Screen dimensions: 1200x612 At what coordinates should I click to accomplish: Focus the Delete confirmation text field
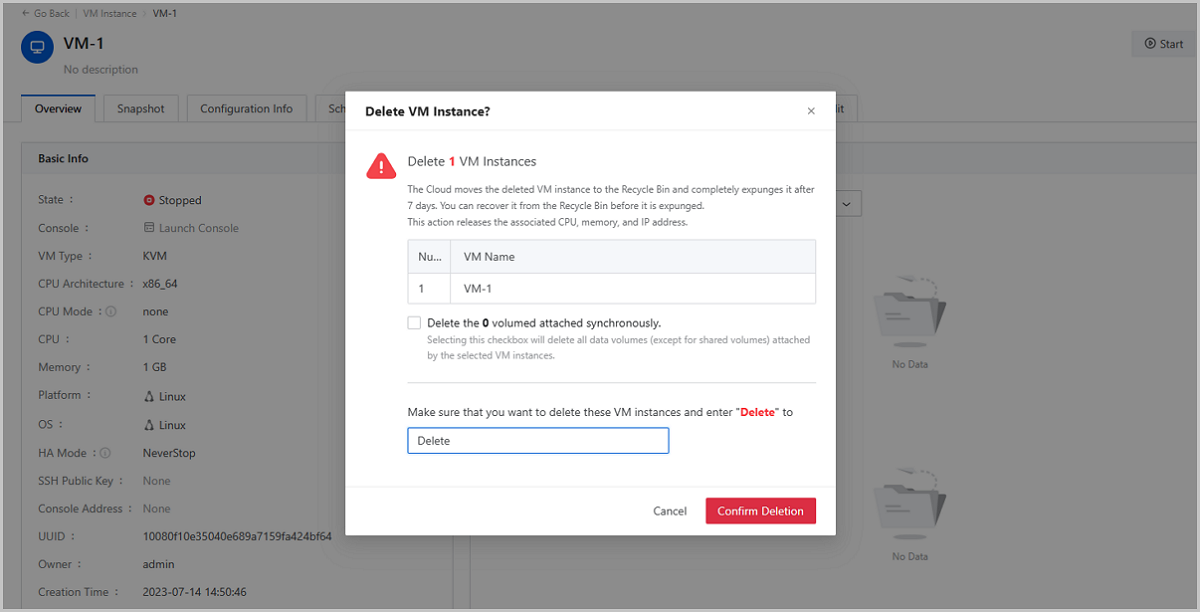[538, 441]
